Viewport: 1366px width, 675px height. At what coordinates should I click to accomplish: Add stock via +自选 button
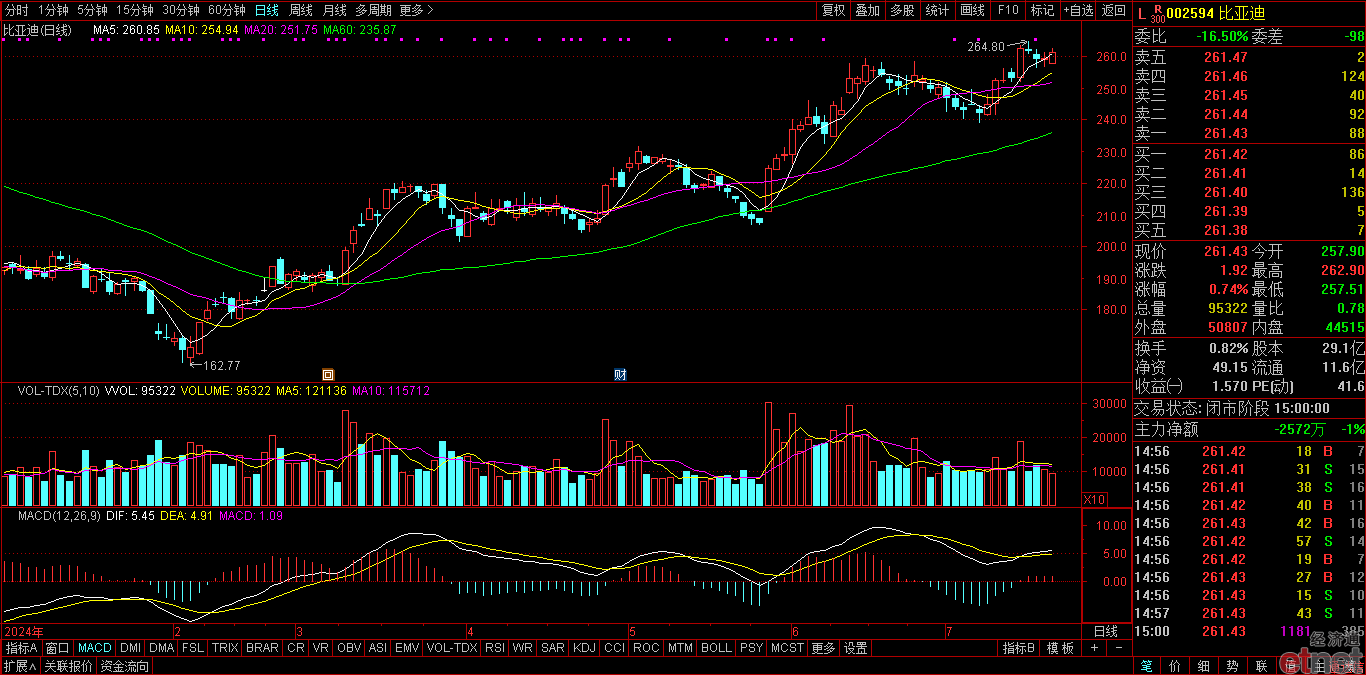[1079, 10]
